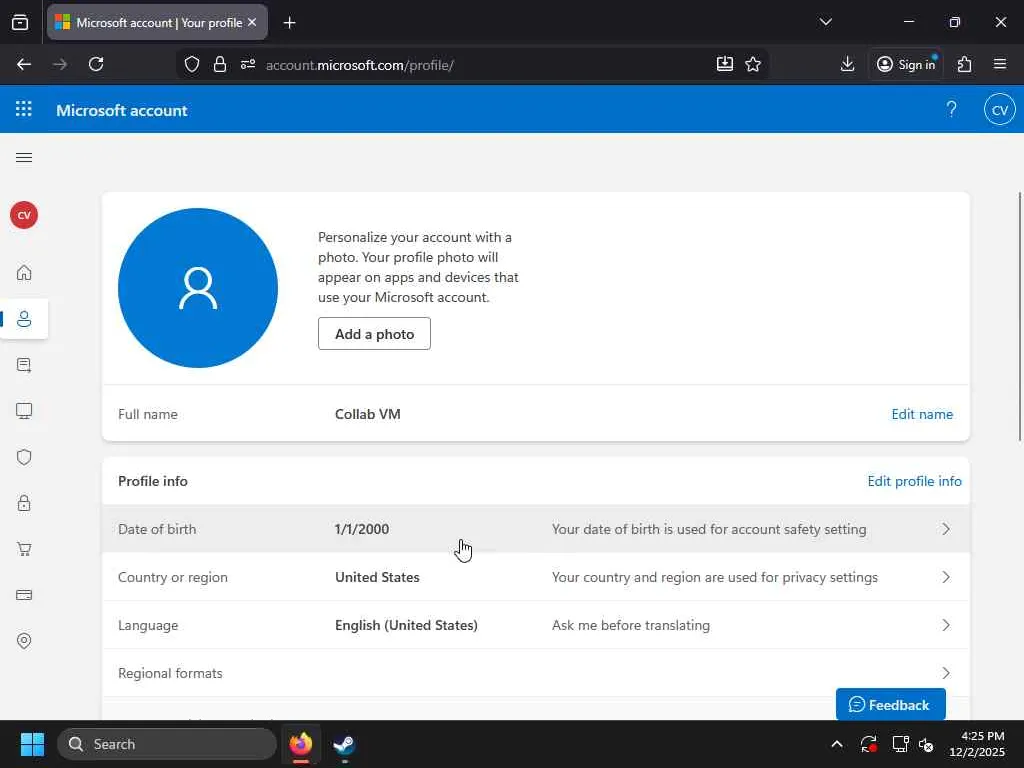The image size is (1024, 768).
Task: Open the Microsoft apps grid launcher
Action: (x=24, y=109)
